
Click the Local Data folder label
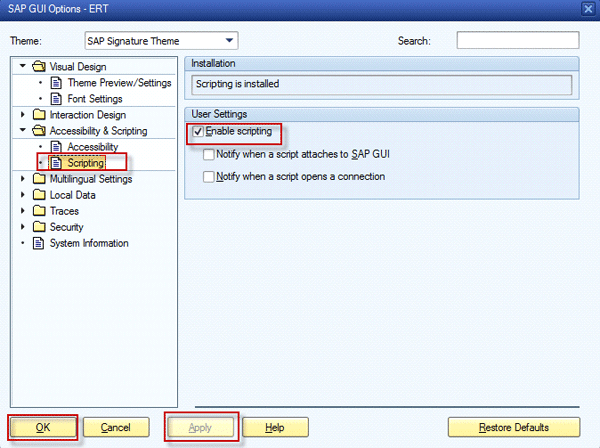click(x=73, y=195)
